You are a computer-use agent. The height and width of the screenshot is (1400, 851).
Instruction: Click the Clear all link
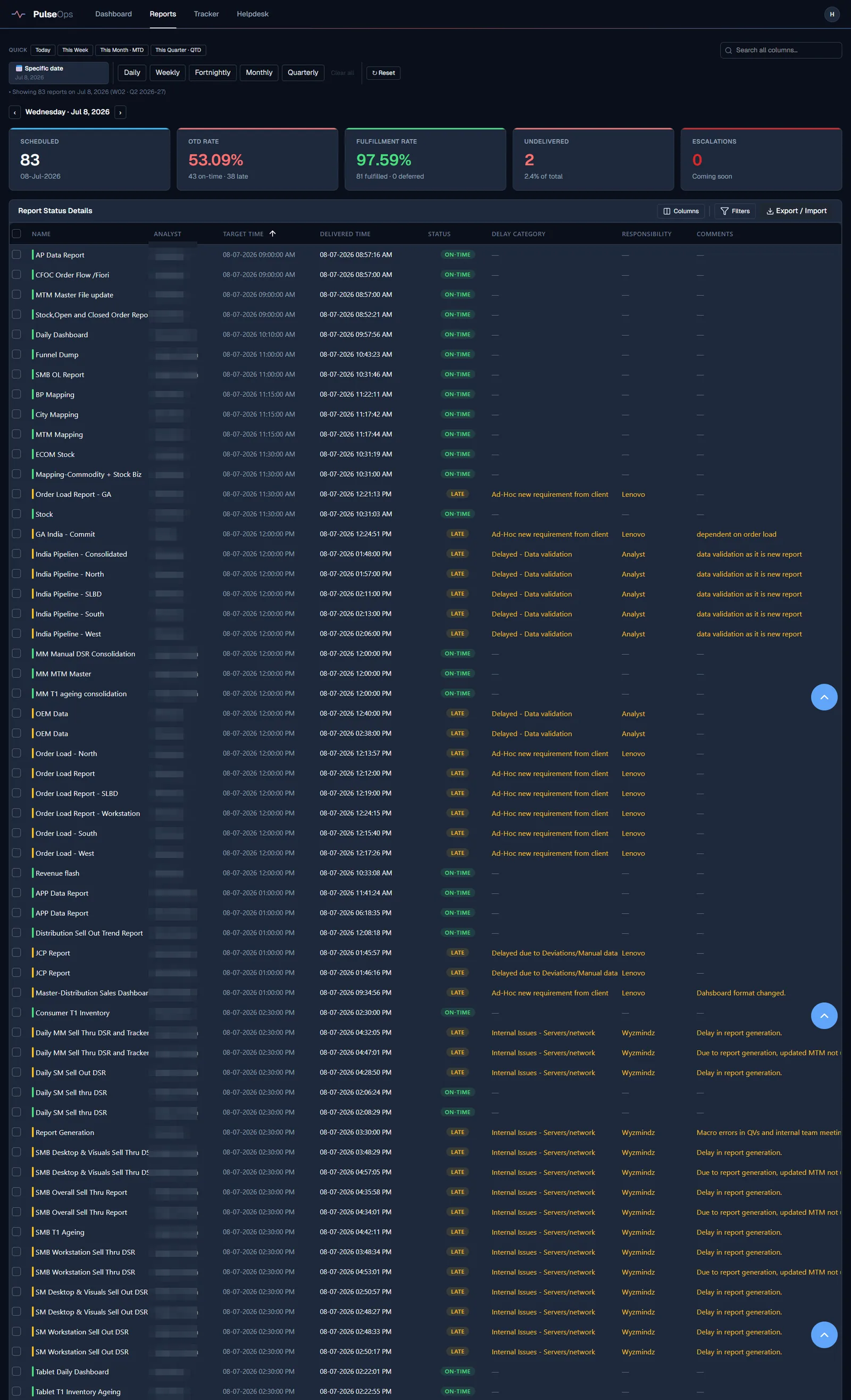[x=342, y=73]
